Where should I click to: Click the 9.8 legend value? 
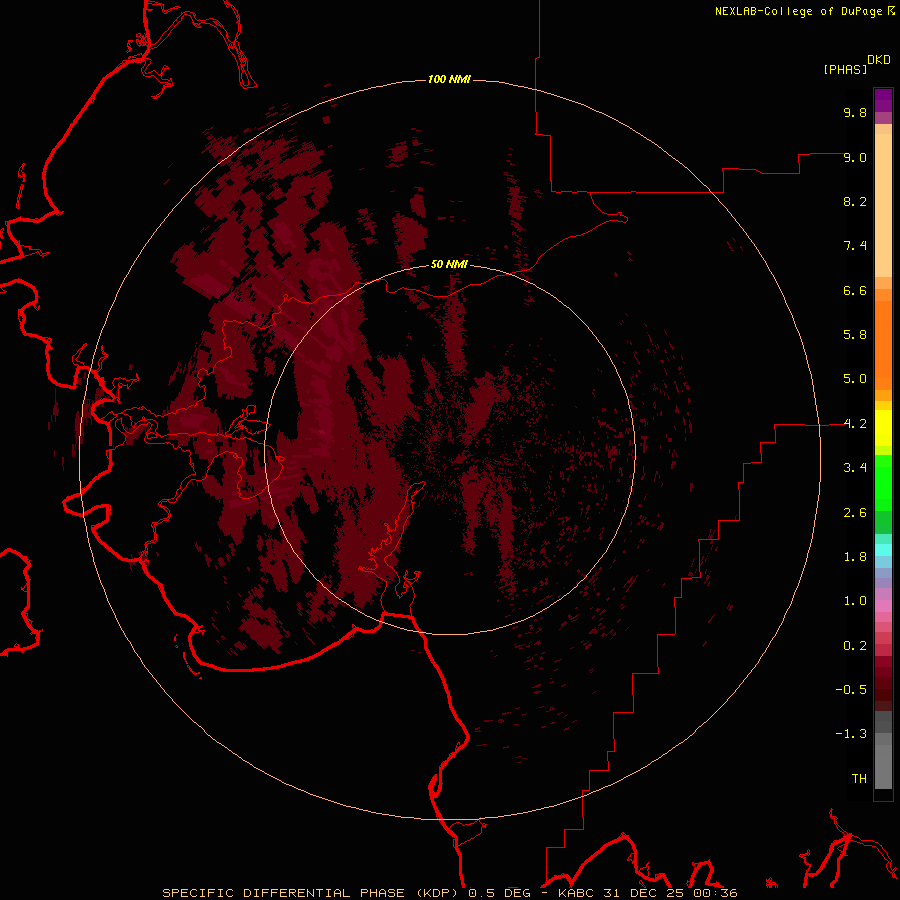tap(855, 112)
